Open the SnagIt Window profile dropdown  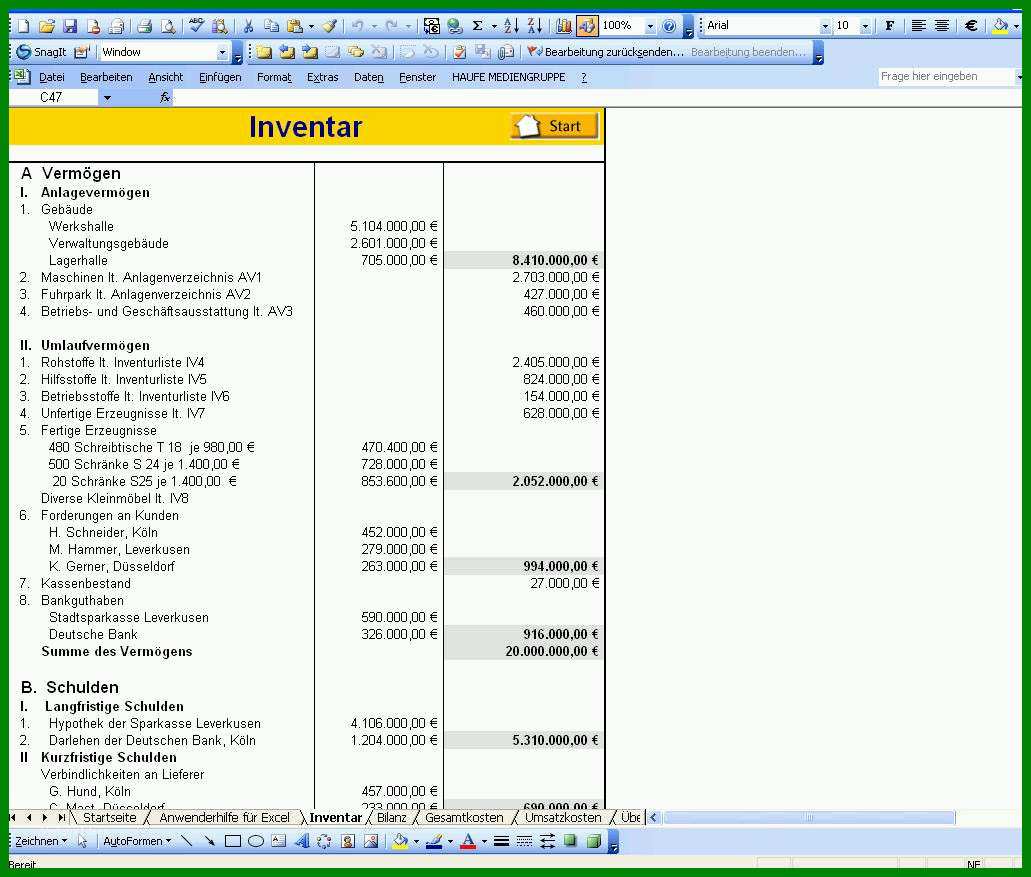coord(222,52)
